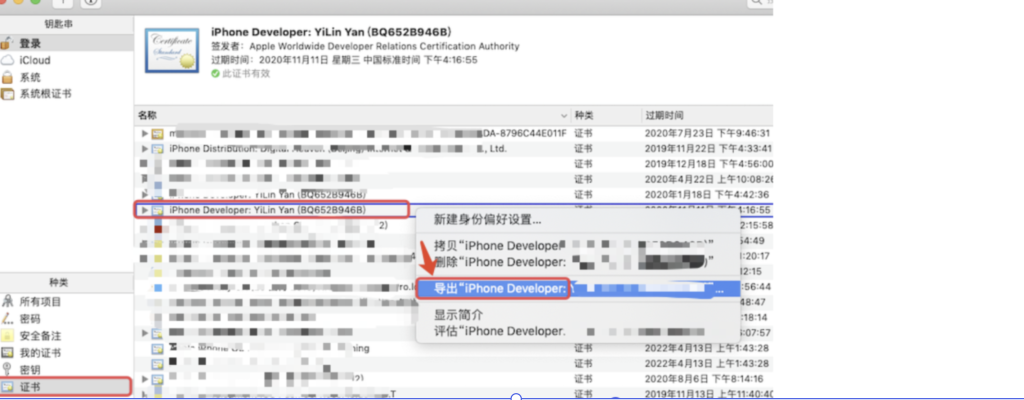Choose 导出 "iPhone Developer" menu entry
Screen dimensions: 1024x400
pyautogui.click(x=577, y=289)
